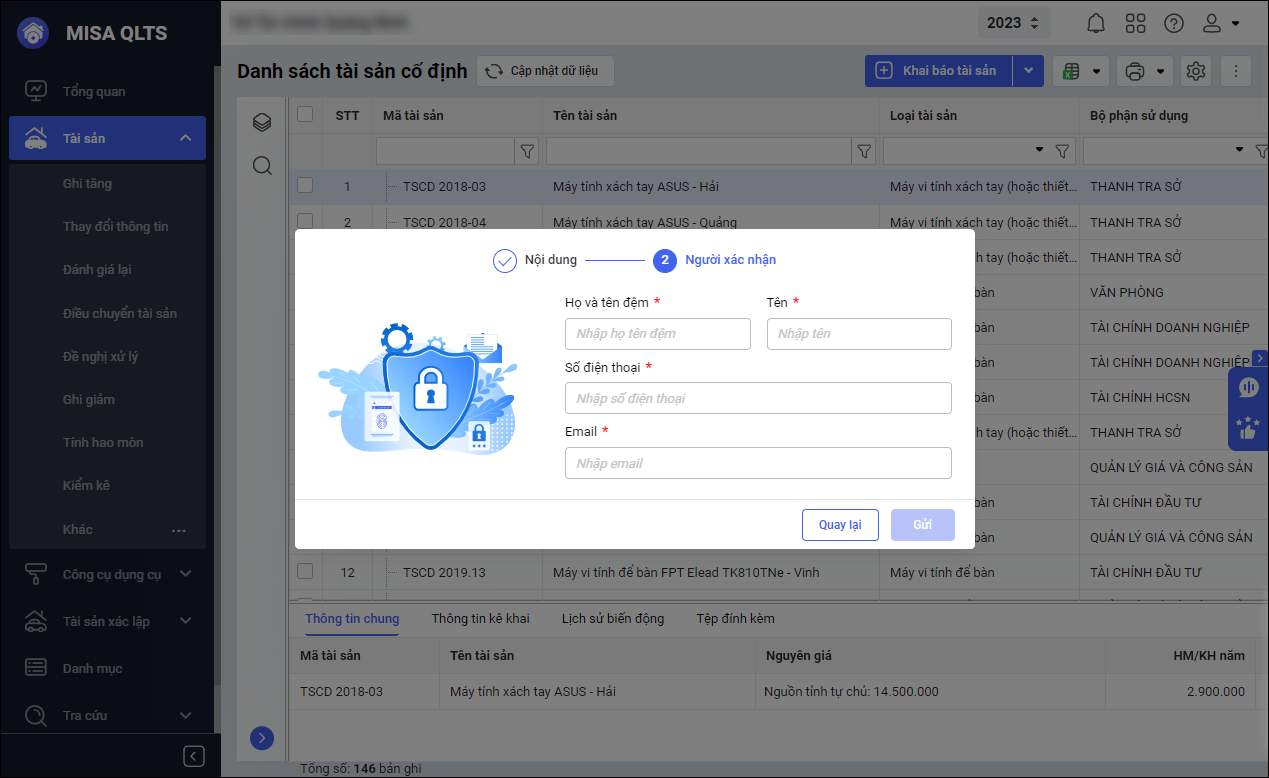Click the help question mark icon
This screenshot has width=1269, height=778.
pos(1174,23)
